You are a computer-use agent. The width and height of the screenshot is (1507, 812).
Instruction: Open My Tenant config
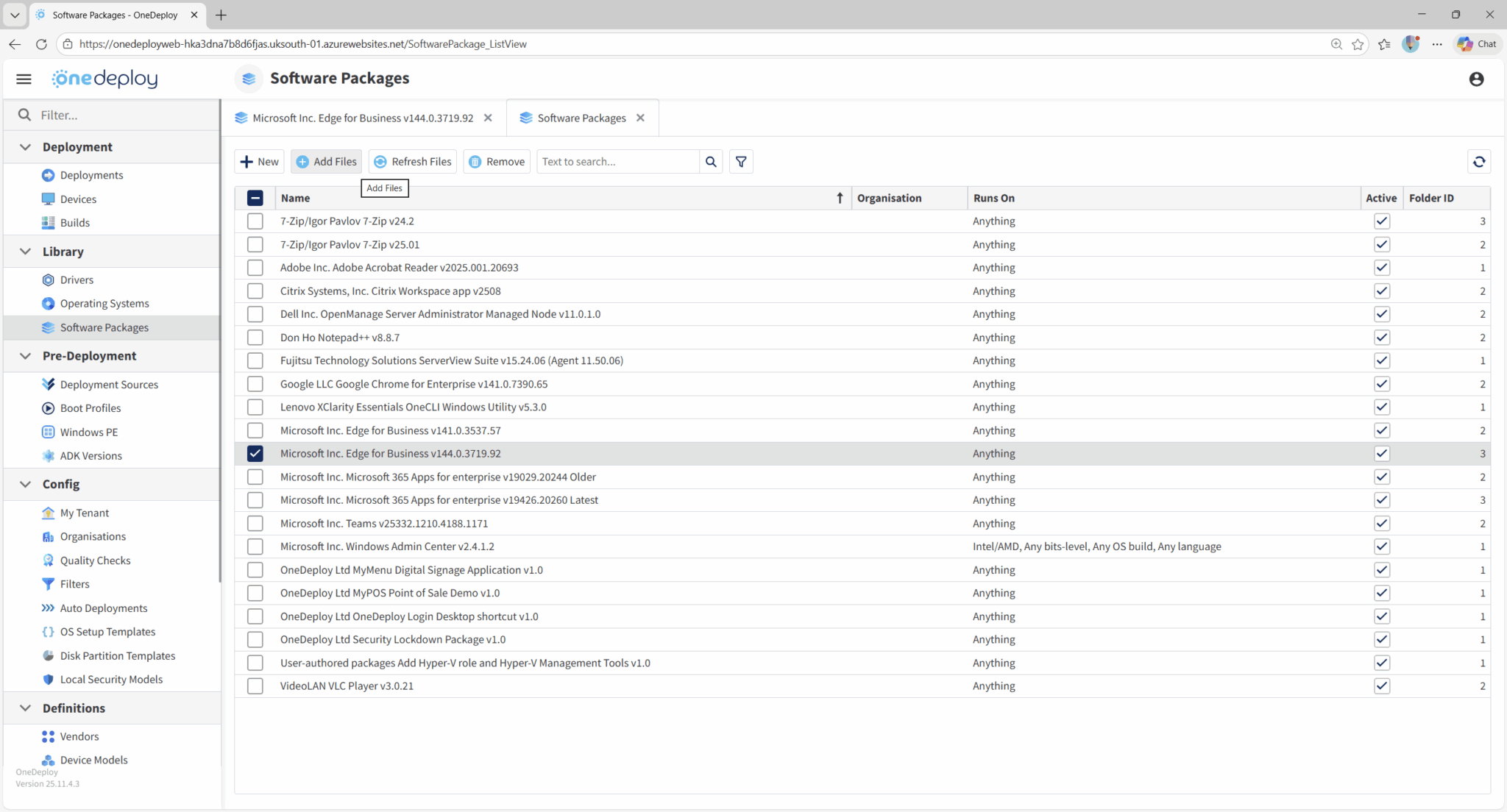[84, 513]
